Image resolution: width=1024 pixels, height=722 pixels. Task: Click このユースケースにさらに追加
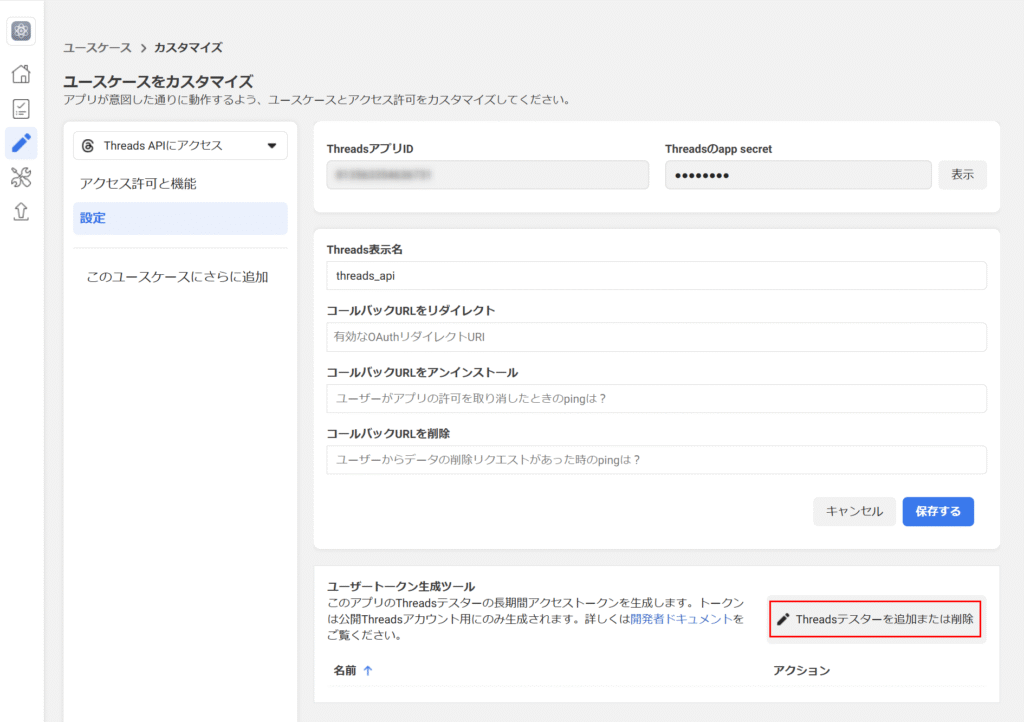point(177,277)
